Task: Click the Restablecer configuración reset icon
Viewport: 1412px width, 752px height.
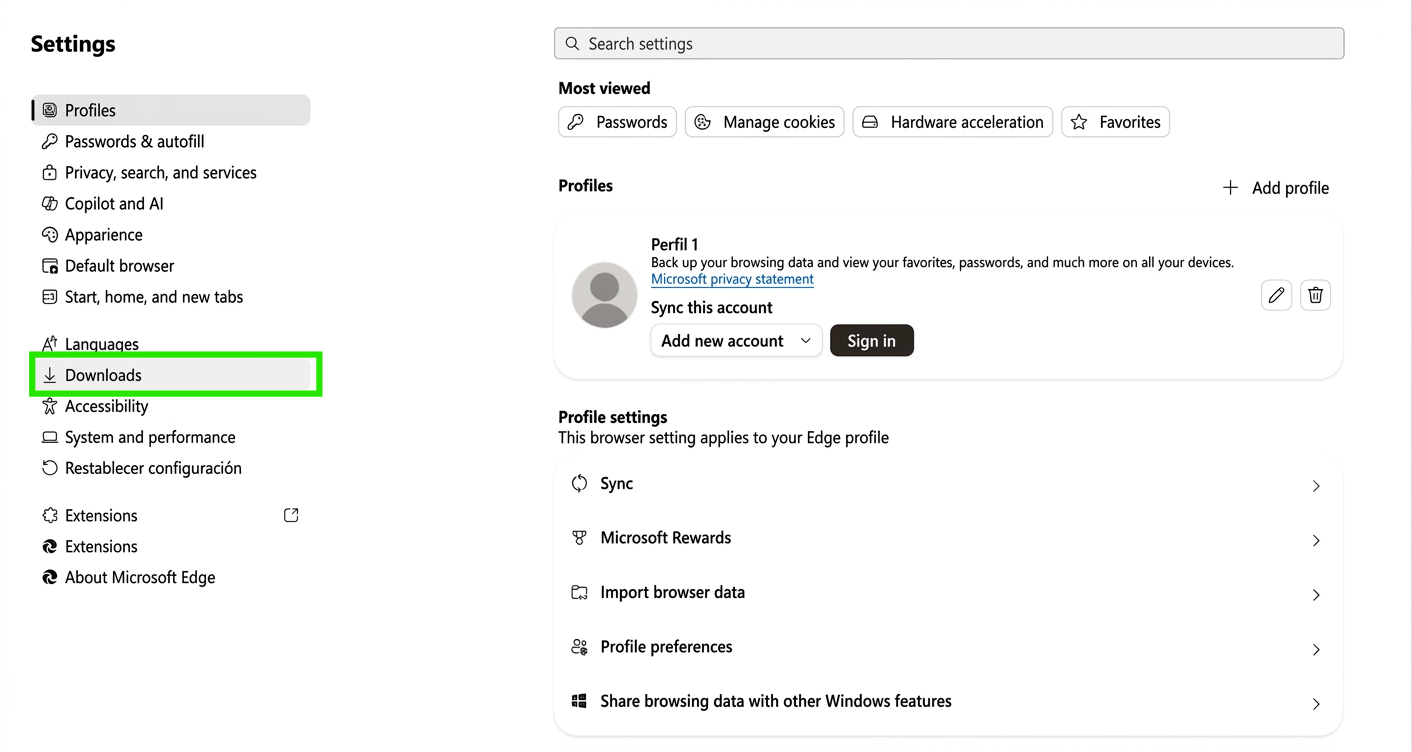Action: [50, 468]
